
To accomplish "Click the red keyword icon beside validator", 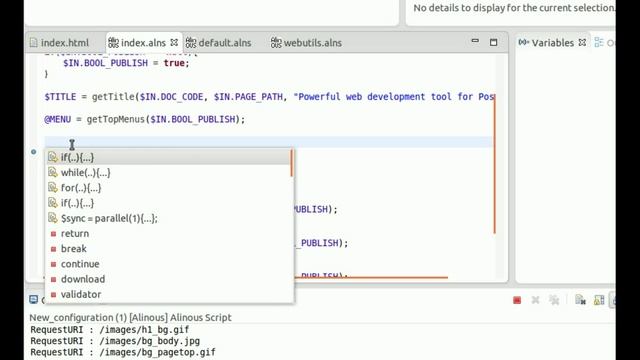I will (53, 295).
